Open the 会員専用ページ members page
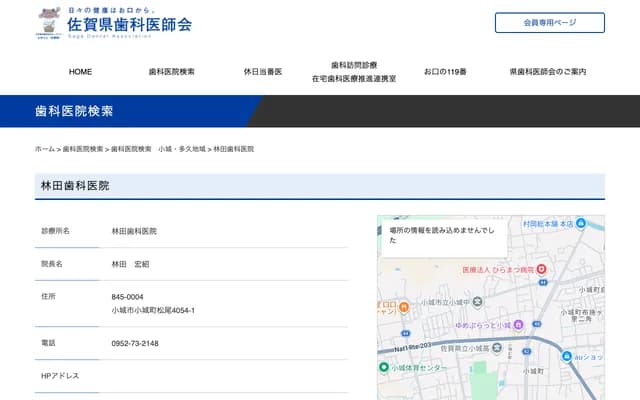This screenshot has height=400, width=640. point(549,22)
